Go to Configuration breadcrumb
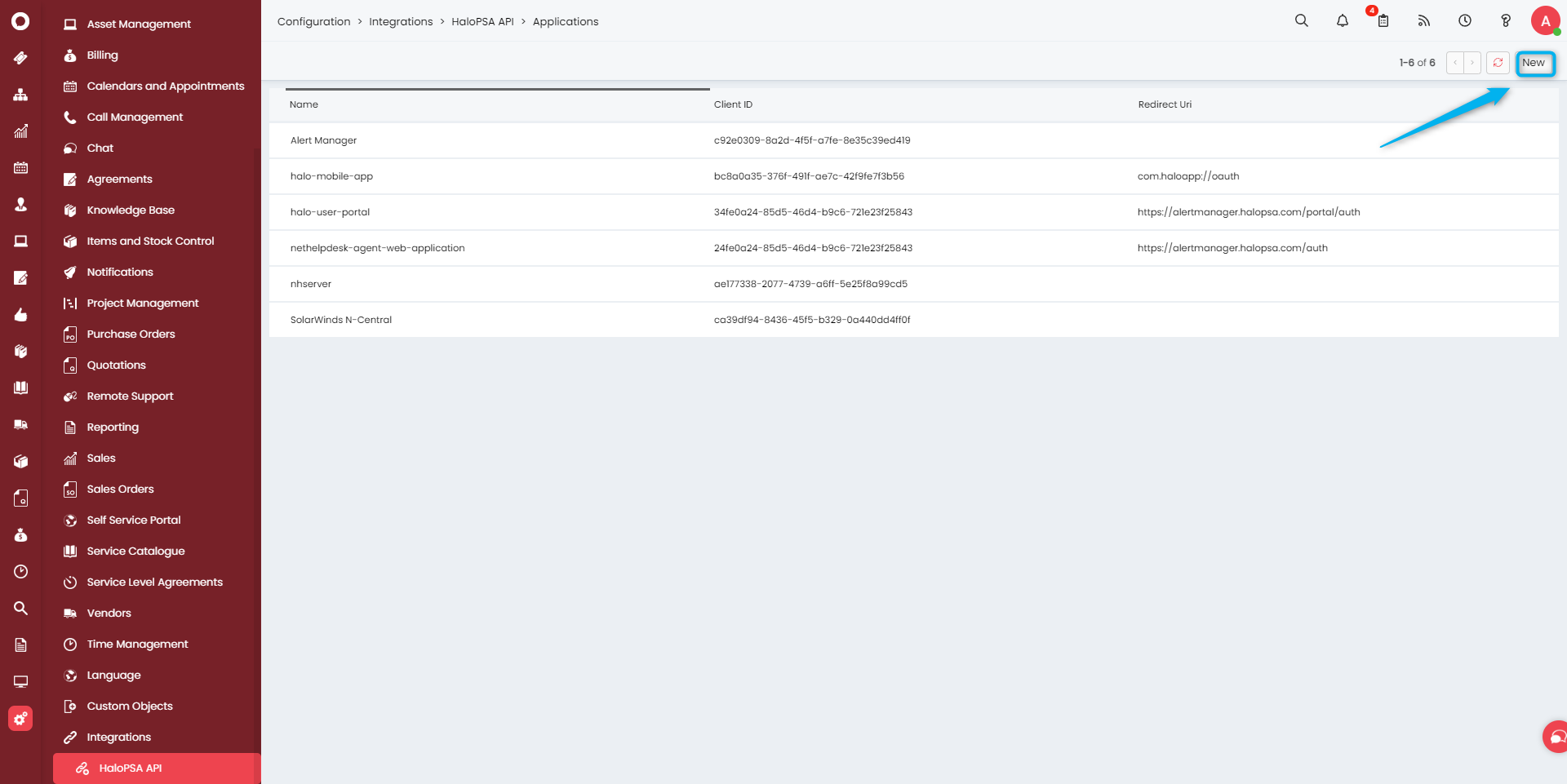Viewport: 1567px width, 784px height. 313,22
